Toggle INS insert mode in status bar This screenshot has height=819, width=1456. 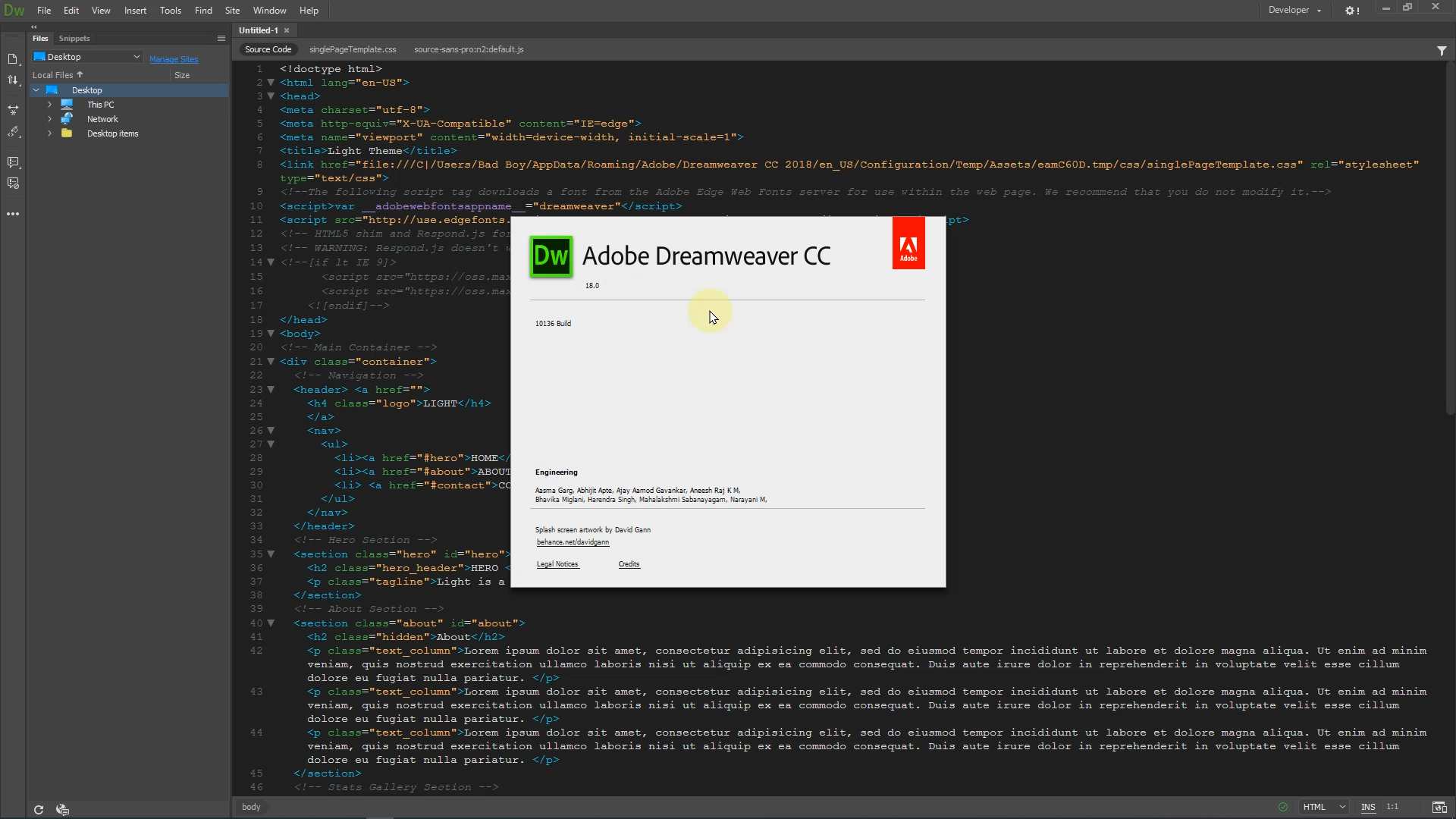[x=1368, y=807]
